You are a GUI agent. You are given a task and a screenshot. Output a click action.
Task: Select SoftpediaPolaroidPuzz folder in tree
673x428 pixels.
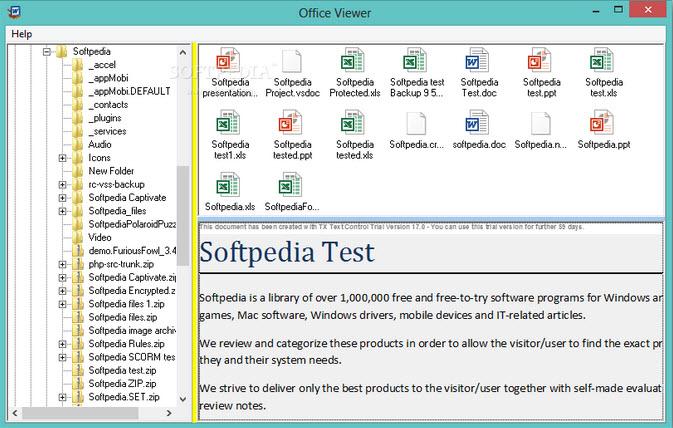pyautogui.click(x=132, y=224)
